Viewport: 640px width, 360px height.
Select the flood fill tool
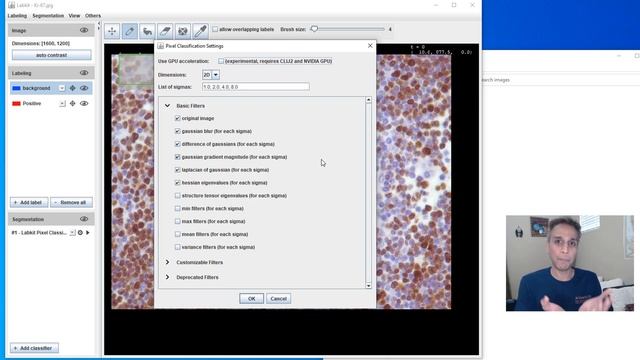point(147,31)
